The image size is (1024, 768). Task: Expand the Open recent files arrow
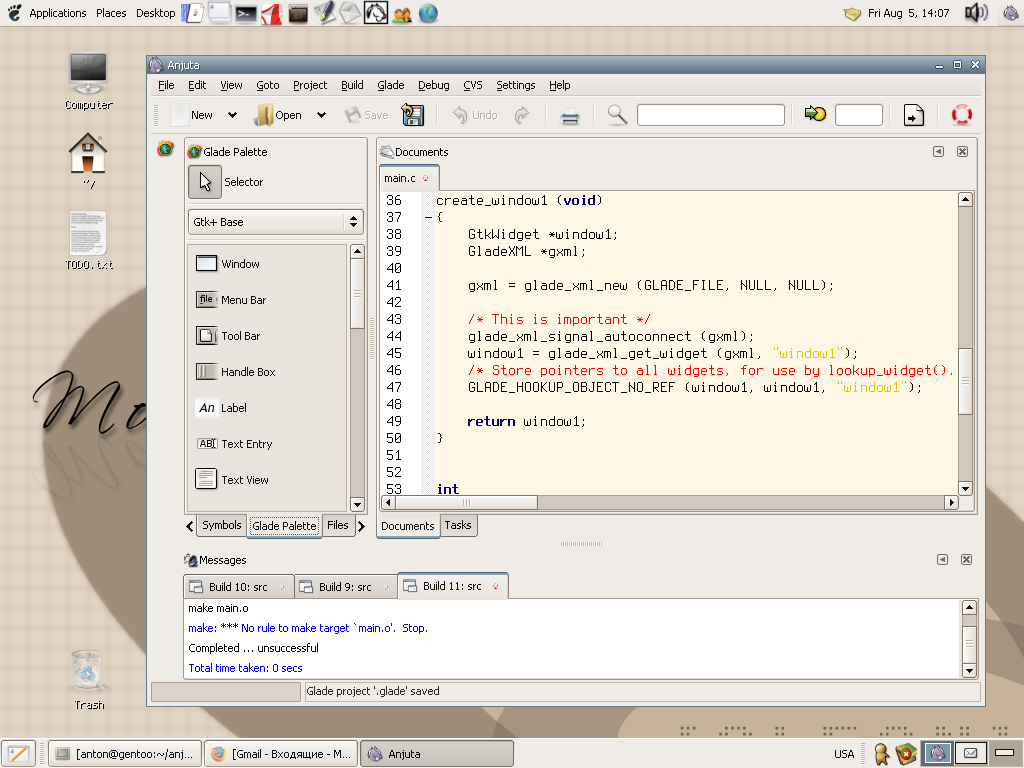coord(321,115)
